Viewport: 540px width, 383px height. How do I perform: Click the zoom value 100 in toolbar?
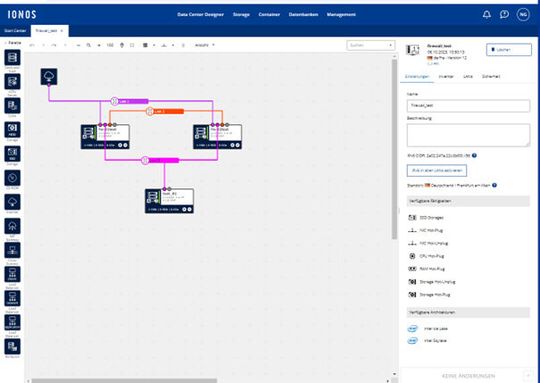tap(110, 45)
